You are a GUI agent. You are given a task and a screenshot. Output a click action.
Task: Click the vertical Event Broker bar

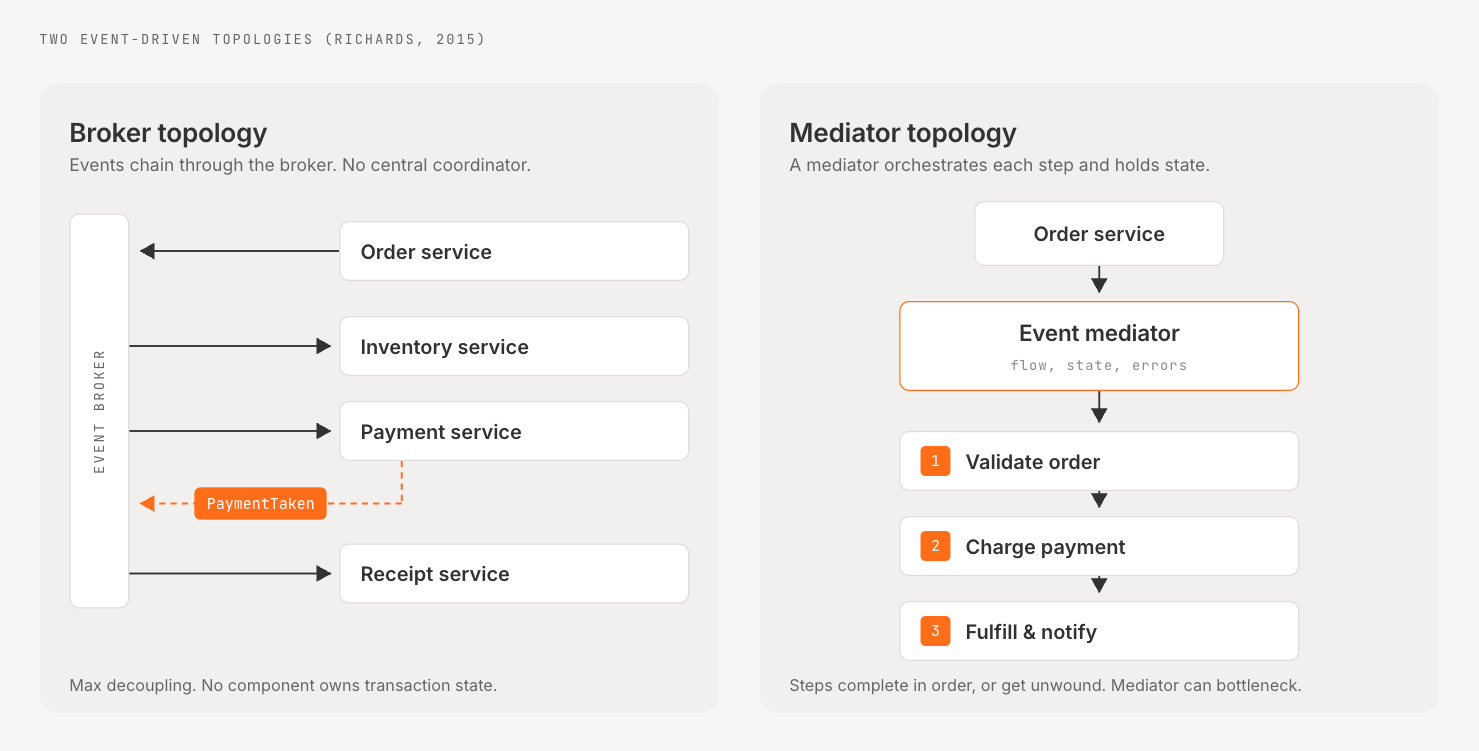[99, 411]
